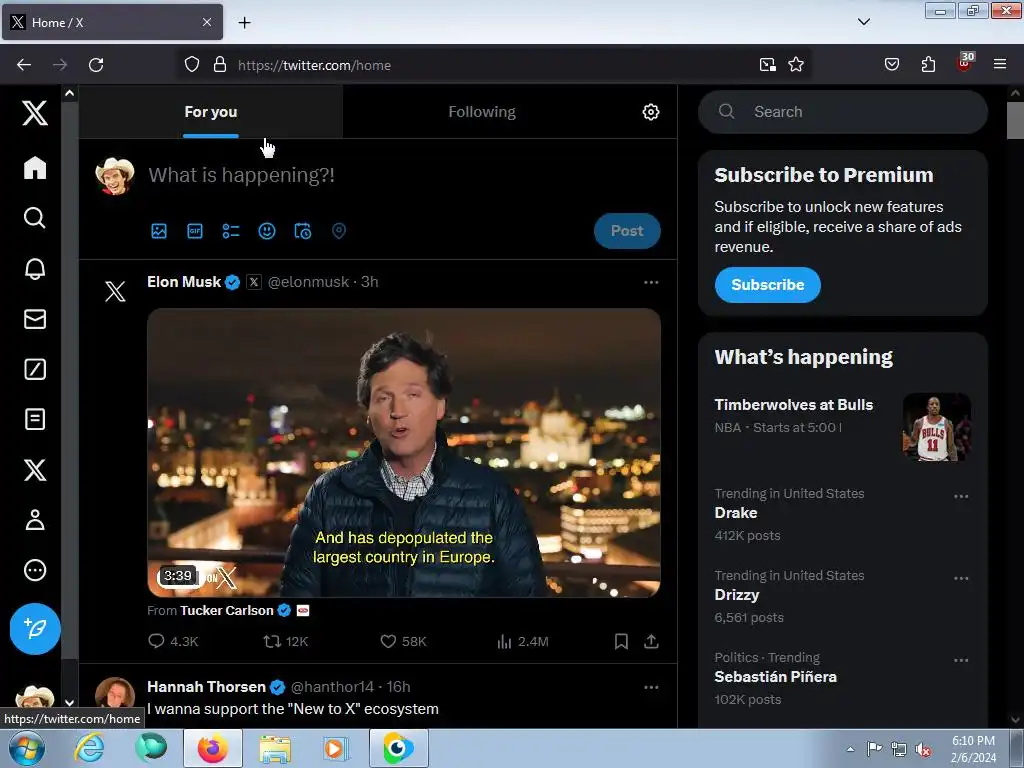Open More circle-ellipsis icon in sidebar

(x=35, y=570)
